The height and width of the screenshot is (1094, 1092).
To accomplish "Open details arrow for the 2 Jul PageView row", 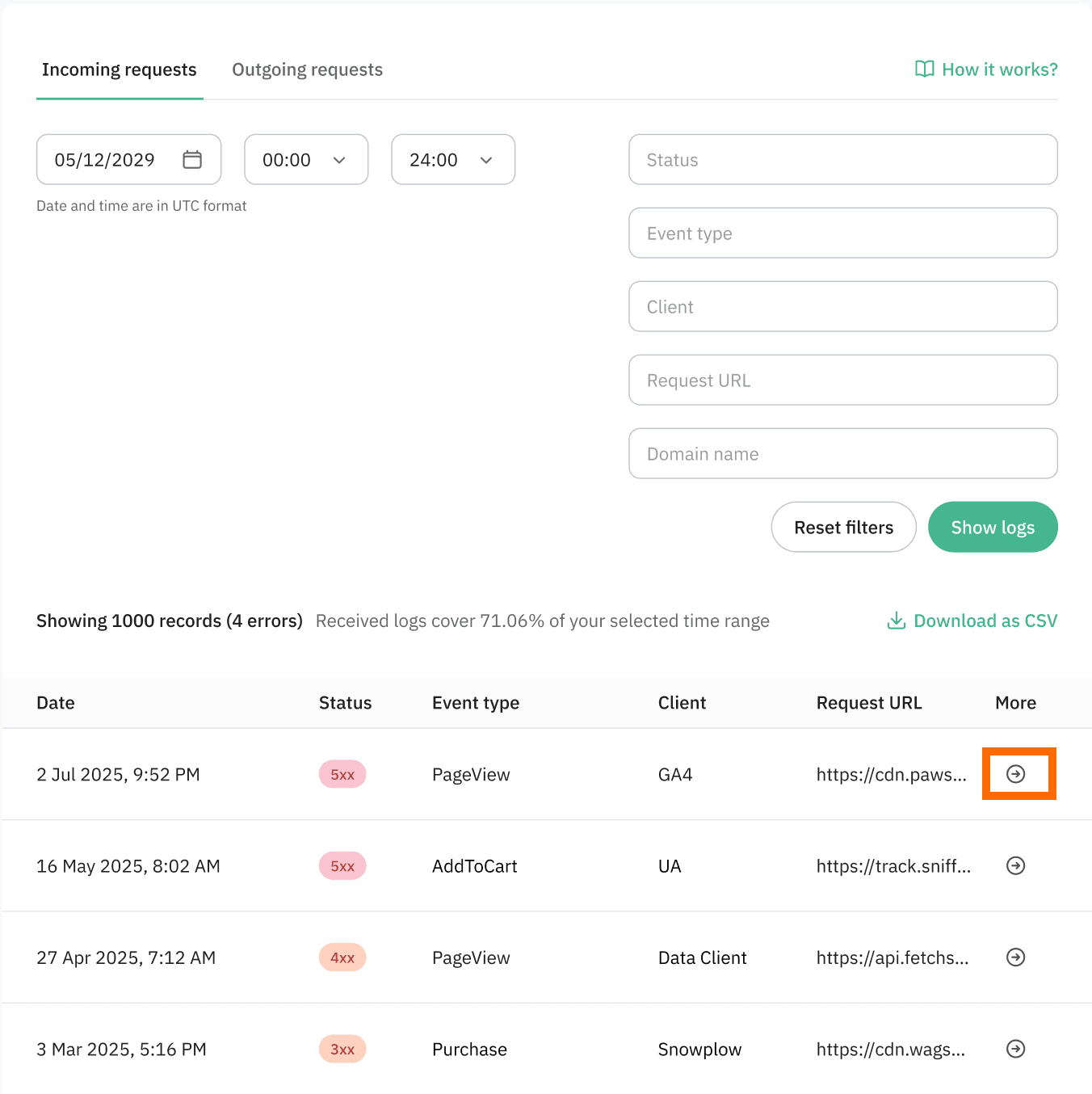I will (x=1016, y=774).
